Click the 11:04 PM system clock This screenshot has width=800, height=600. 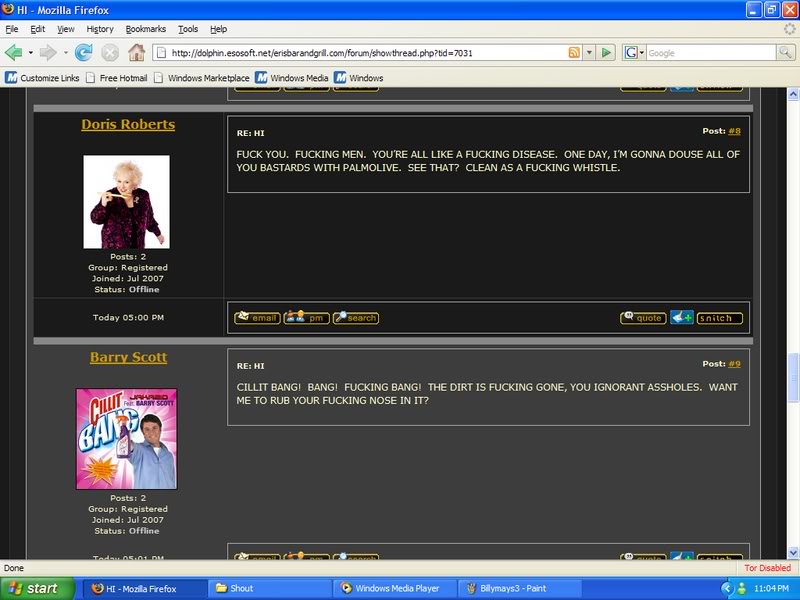coord(771,588)
